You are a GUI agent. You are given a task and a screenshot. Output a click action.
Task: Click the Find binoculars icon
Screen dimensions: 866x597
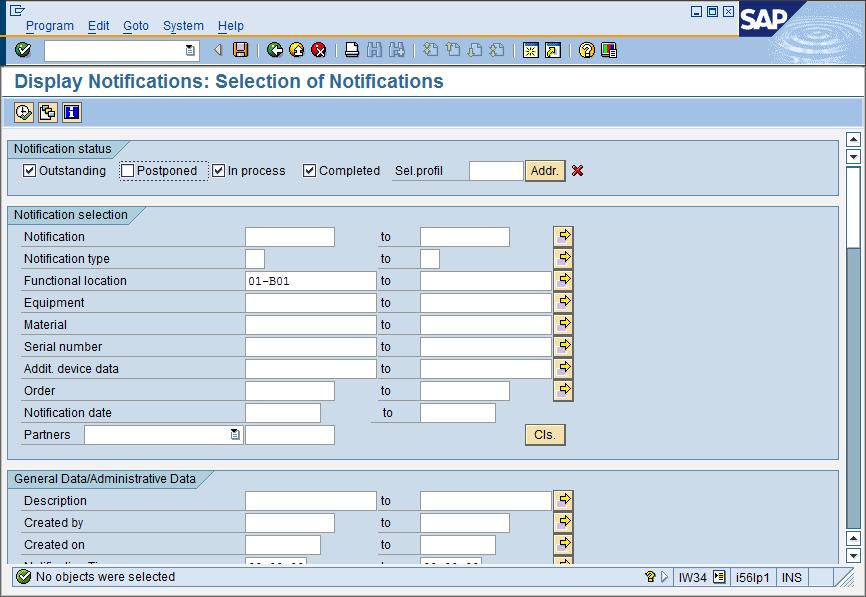tap(374, 50)
